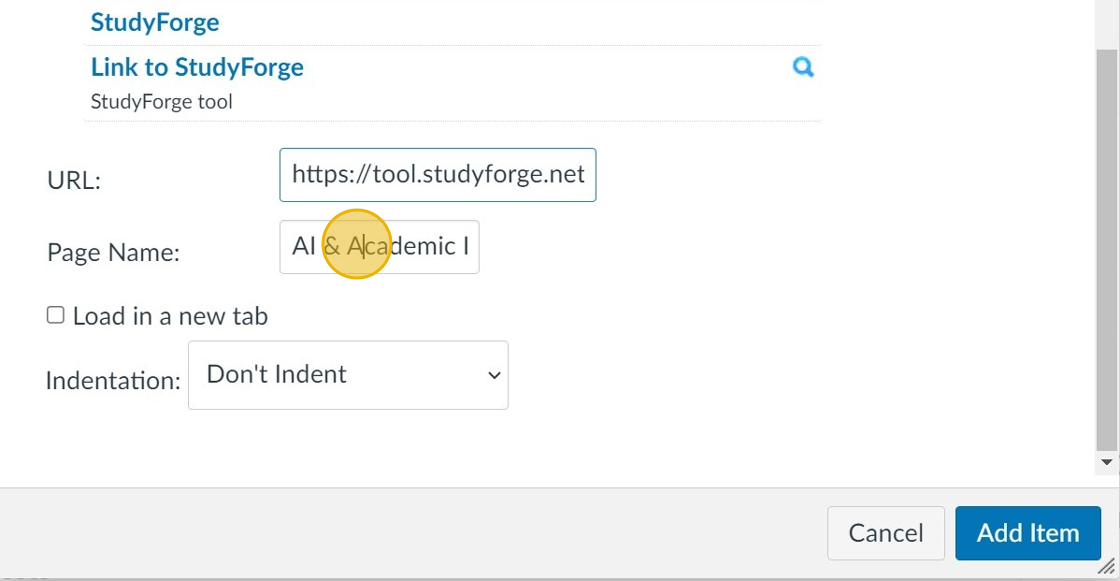Click the "Load in a new tab" label text

[170, 317]
